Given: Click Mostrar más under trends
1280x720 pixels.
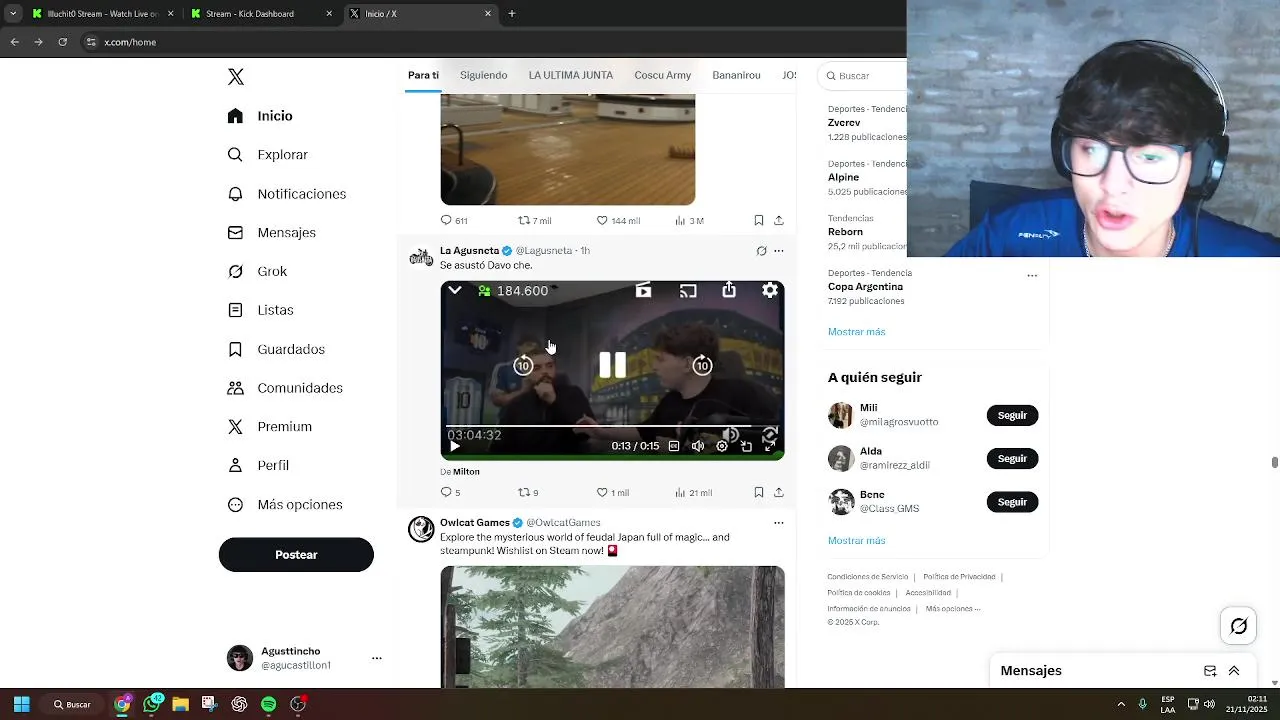Looking at the screenshot, I should click(x=856, y=332).
